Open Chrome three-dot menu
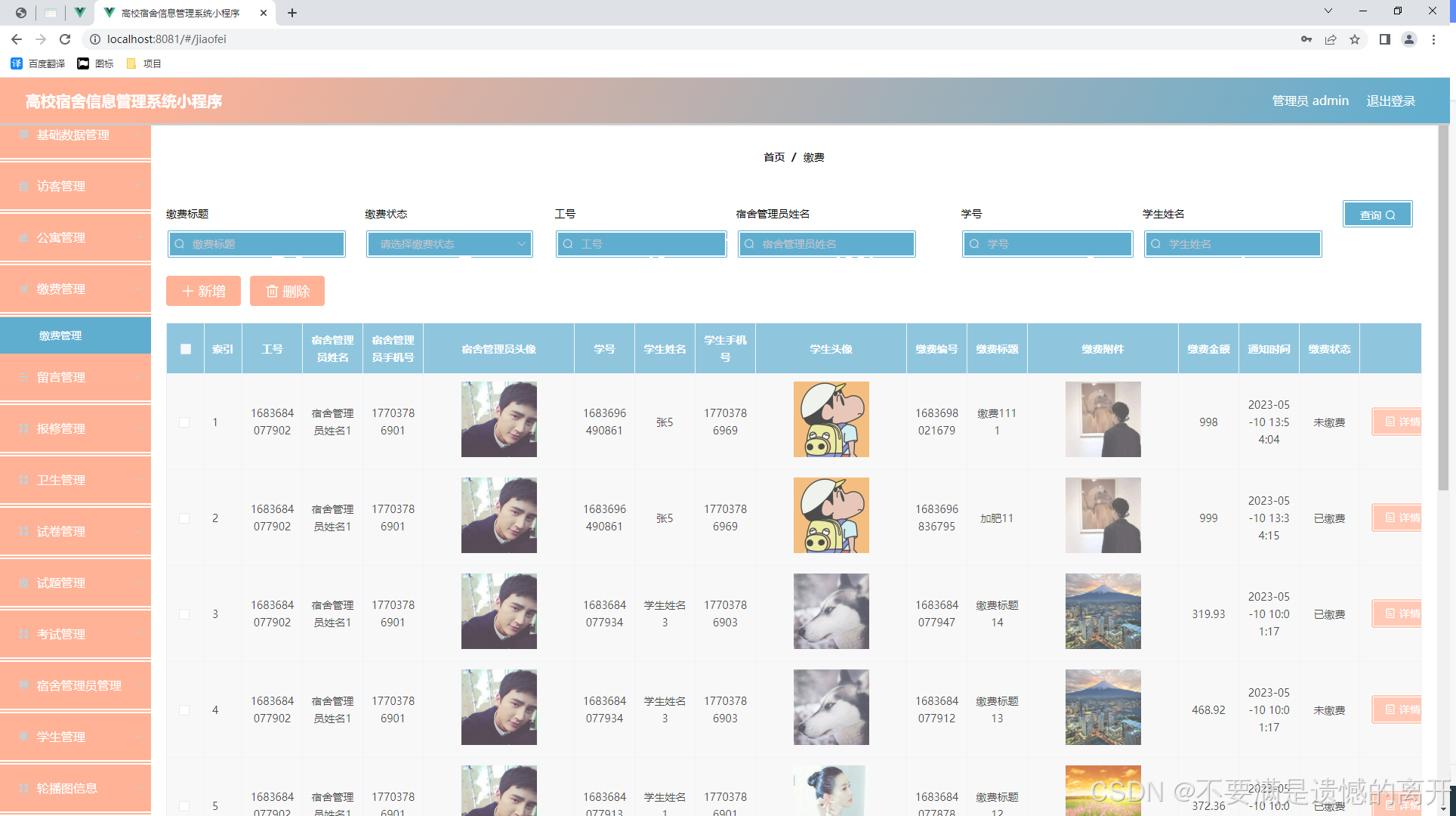Viewport: 1456px width, 816px height. coord(1433,39)
